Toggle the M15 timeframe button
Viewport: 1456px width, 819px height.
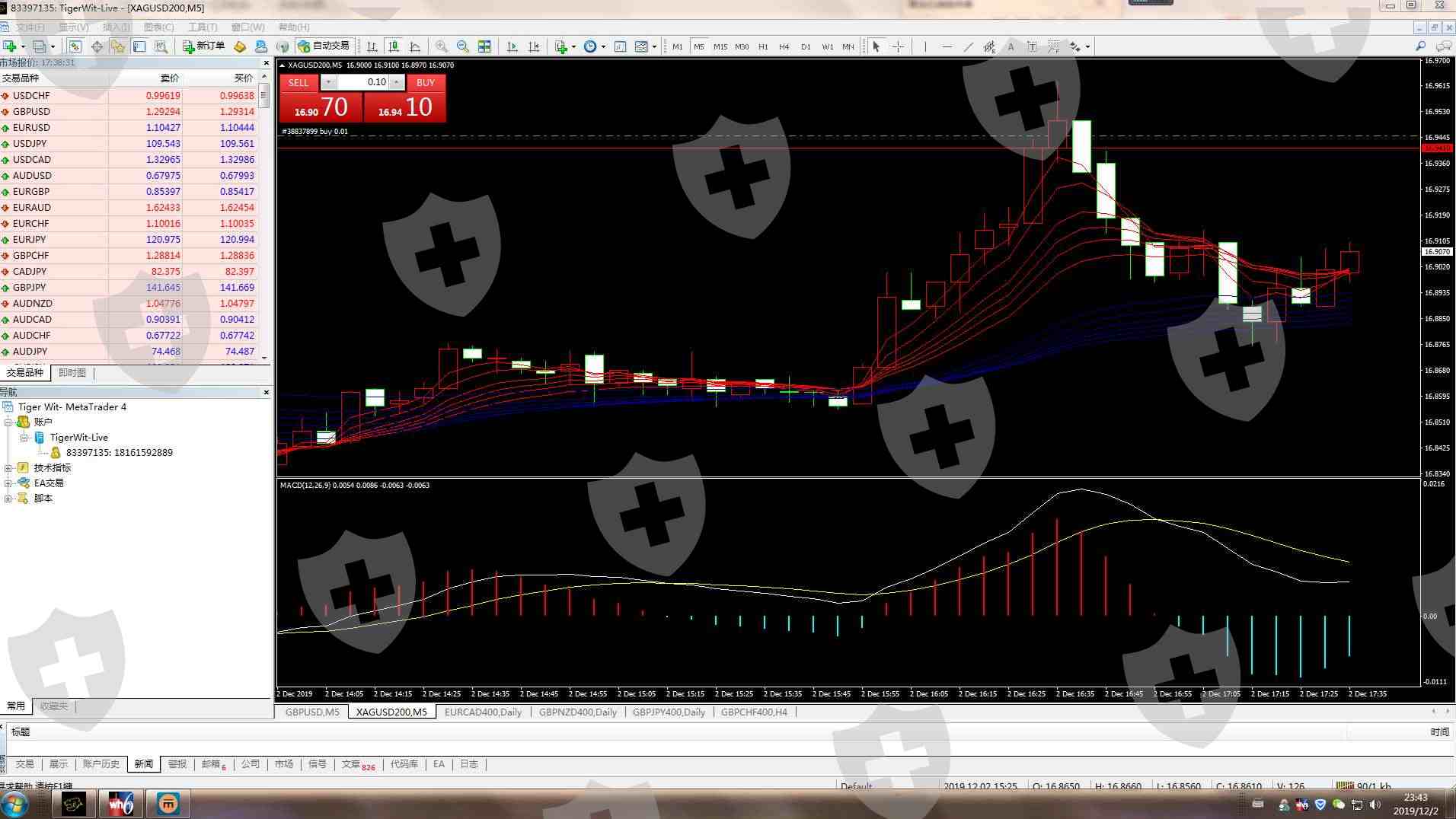(x=720, y=46)
